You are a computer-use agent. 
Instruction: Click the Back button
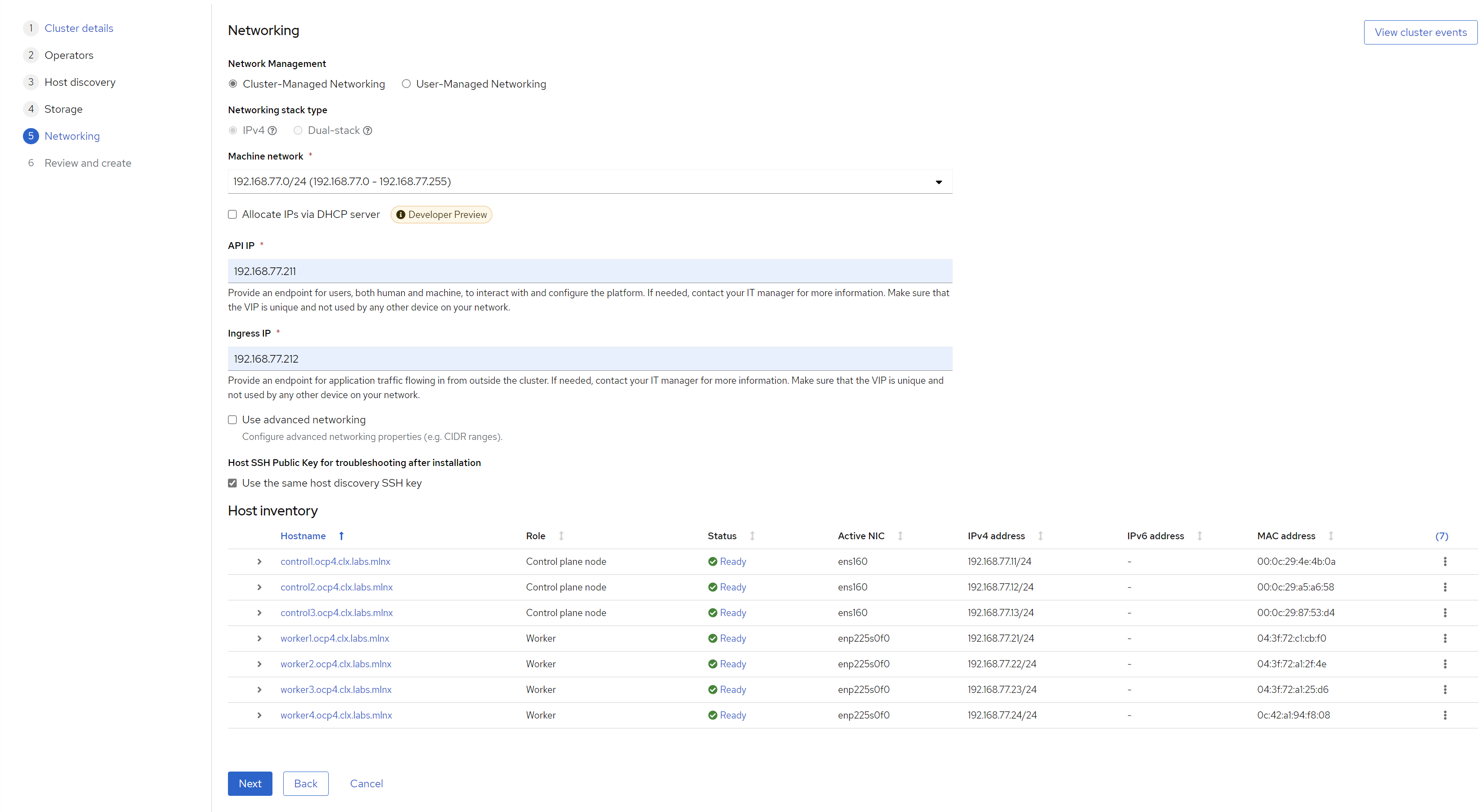point(305,783)
